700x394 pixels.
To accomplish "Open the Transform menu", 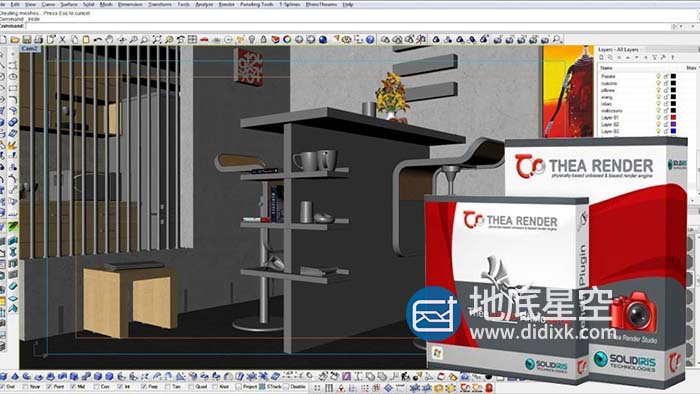I will point(160,4).
